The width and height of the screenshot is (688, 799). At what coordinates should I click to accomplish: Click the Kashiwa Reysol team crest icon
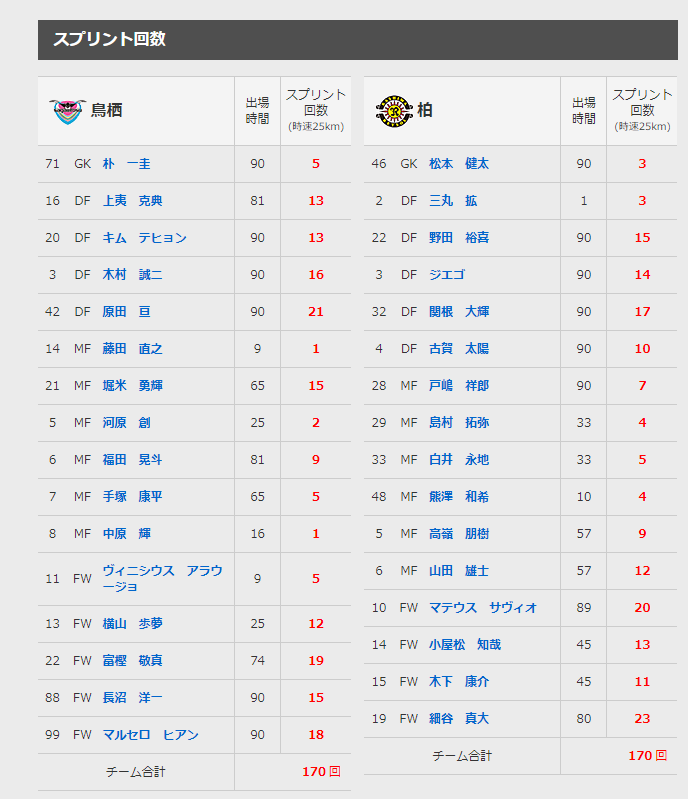coord(394,111)
